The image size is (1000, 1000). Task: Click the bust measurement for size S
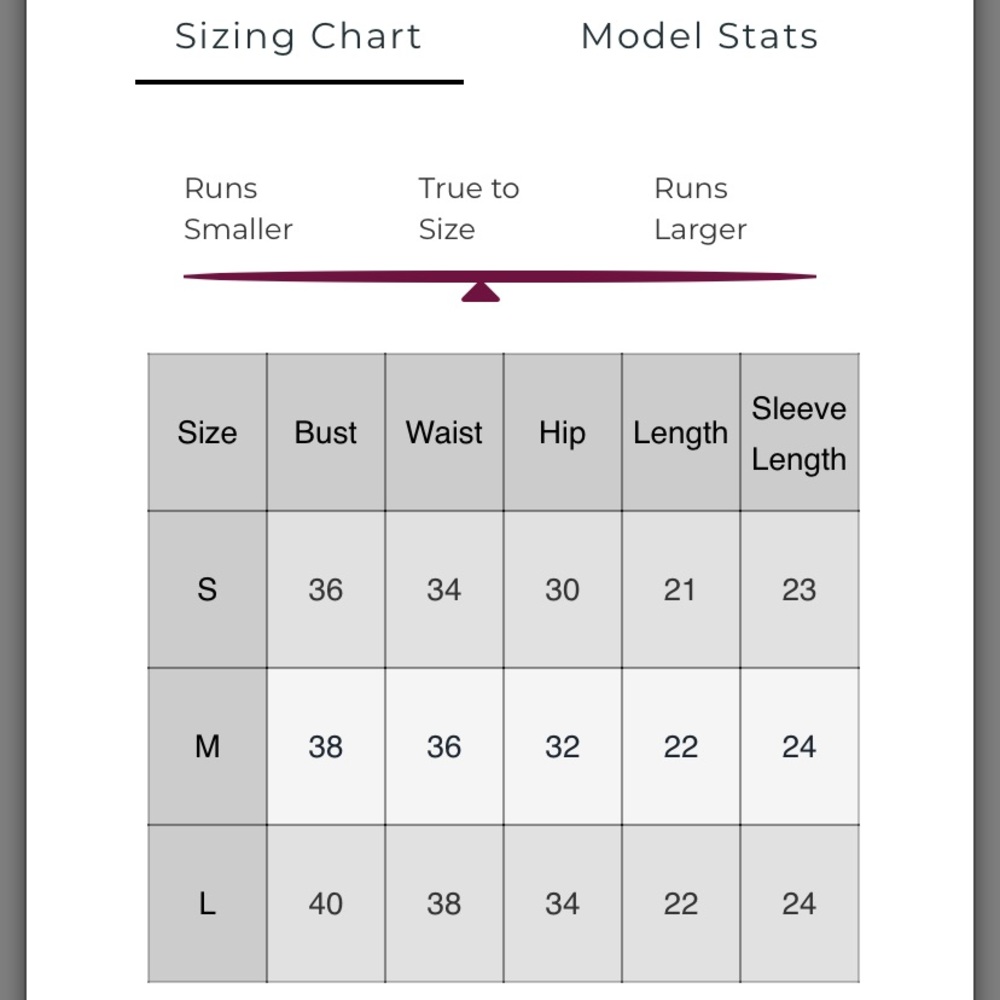point(326,590)
